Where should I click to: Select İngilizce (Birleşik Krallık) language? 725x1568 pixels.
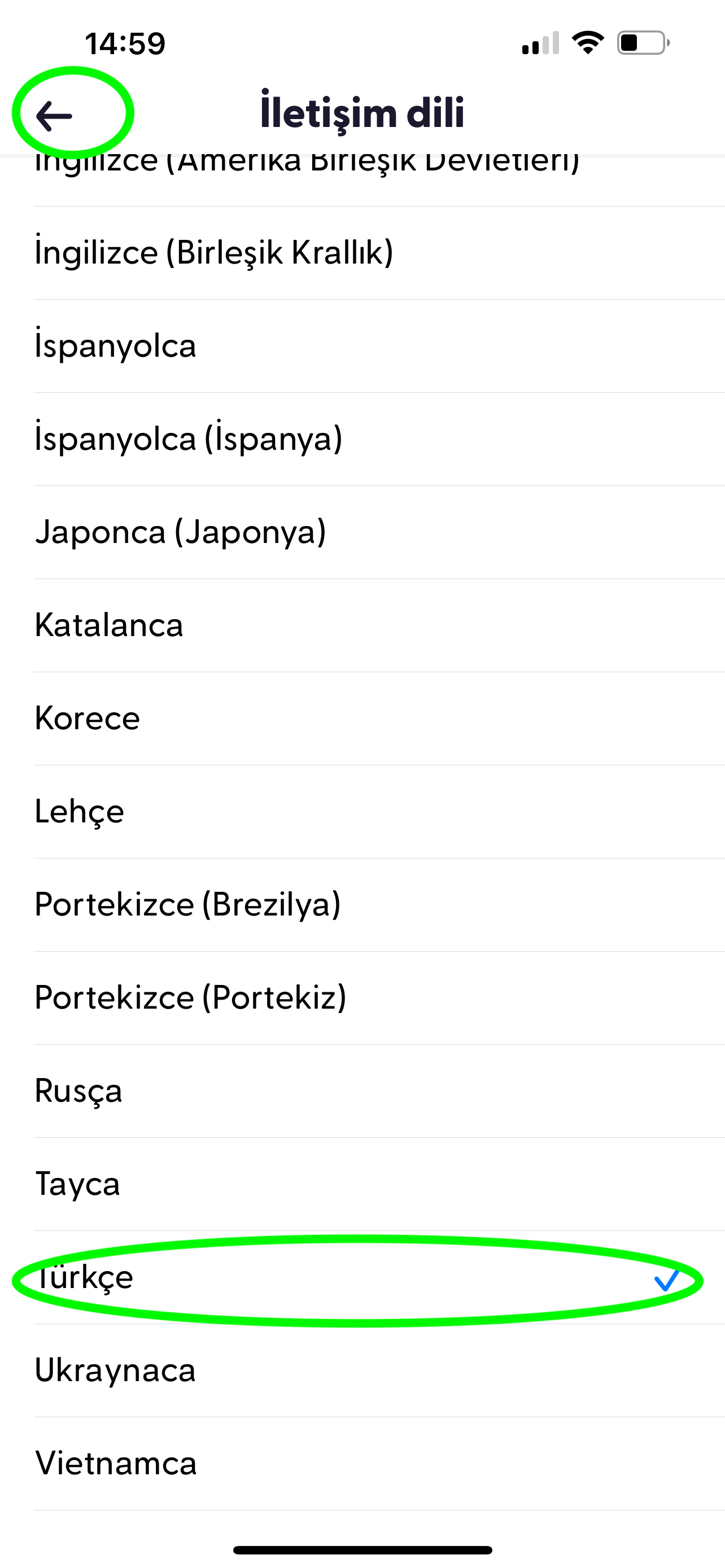[213, 253]
